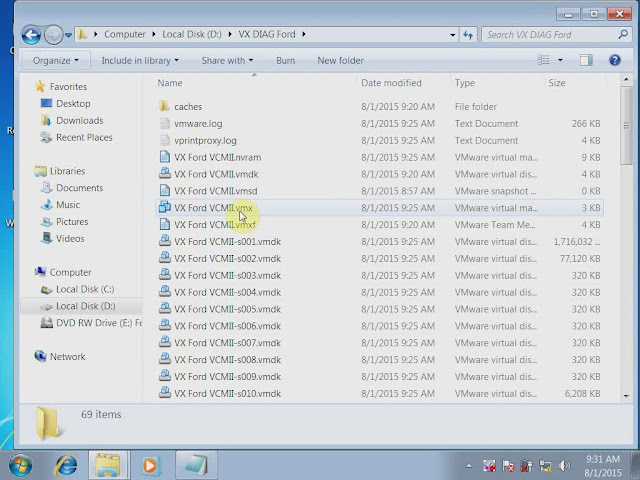Select VX Ford VCMII.vmdk disk icon

tap(164, 174)
